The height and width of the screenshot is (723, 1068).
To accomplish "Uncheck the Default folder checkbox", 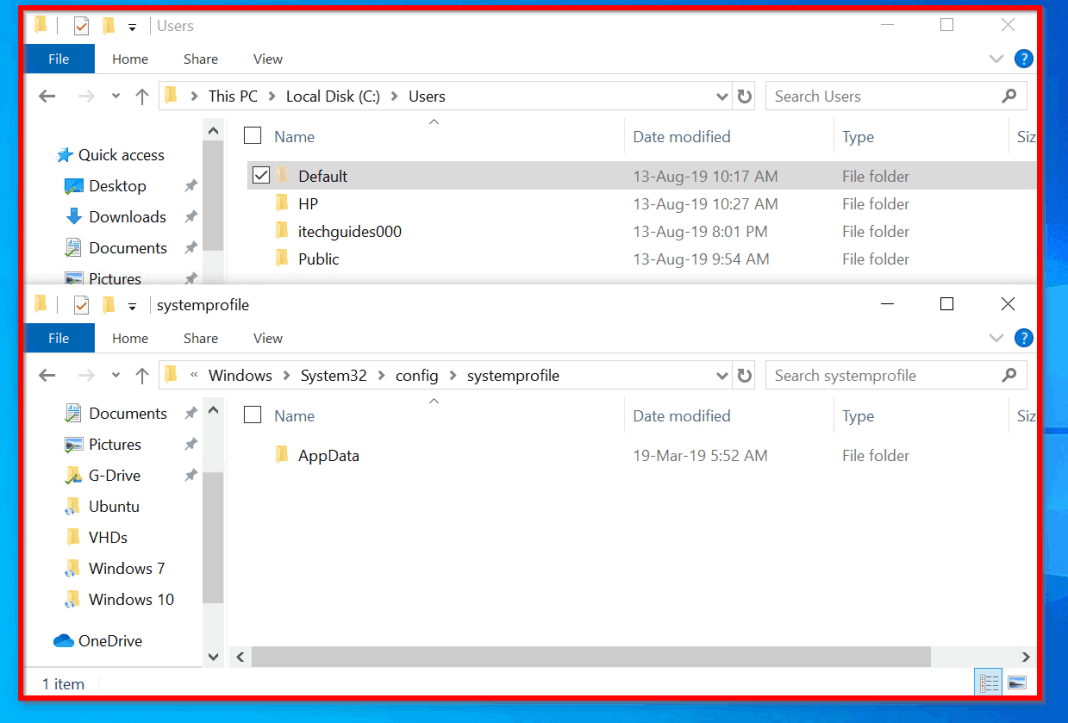I will (x=261, y=176).
